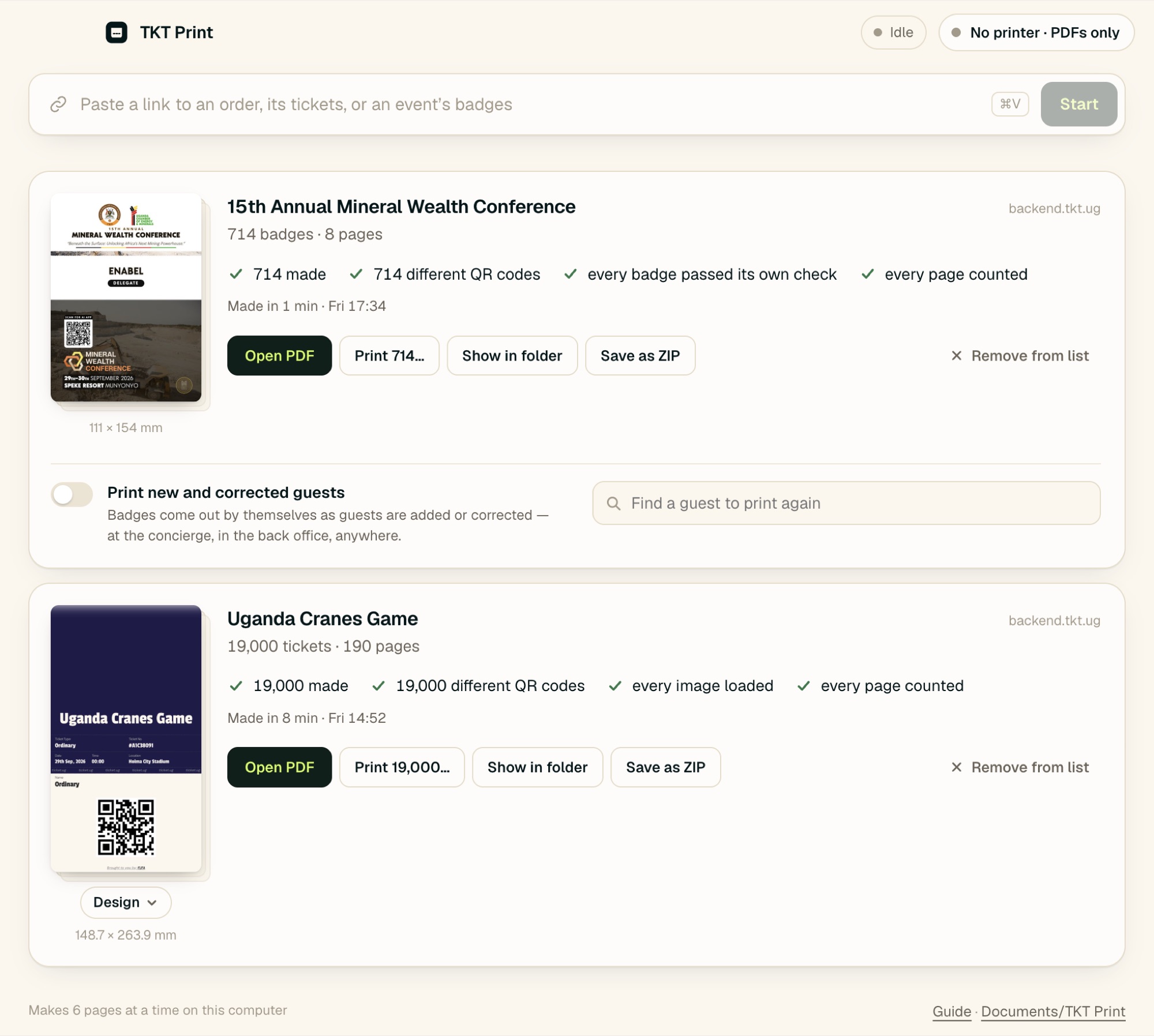Click 19,000 different QR codes text
The image size is (1154, 1036).
click(490, 686)
